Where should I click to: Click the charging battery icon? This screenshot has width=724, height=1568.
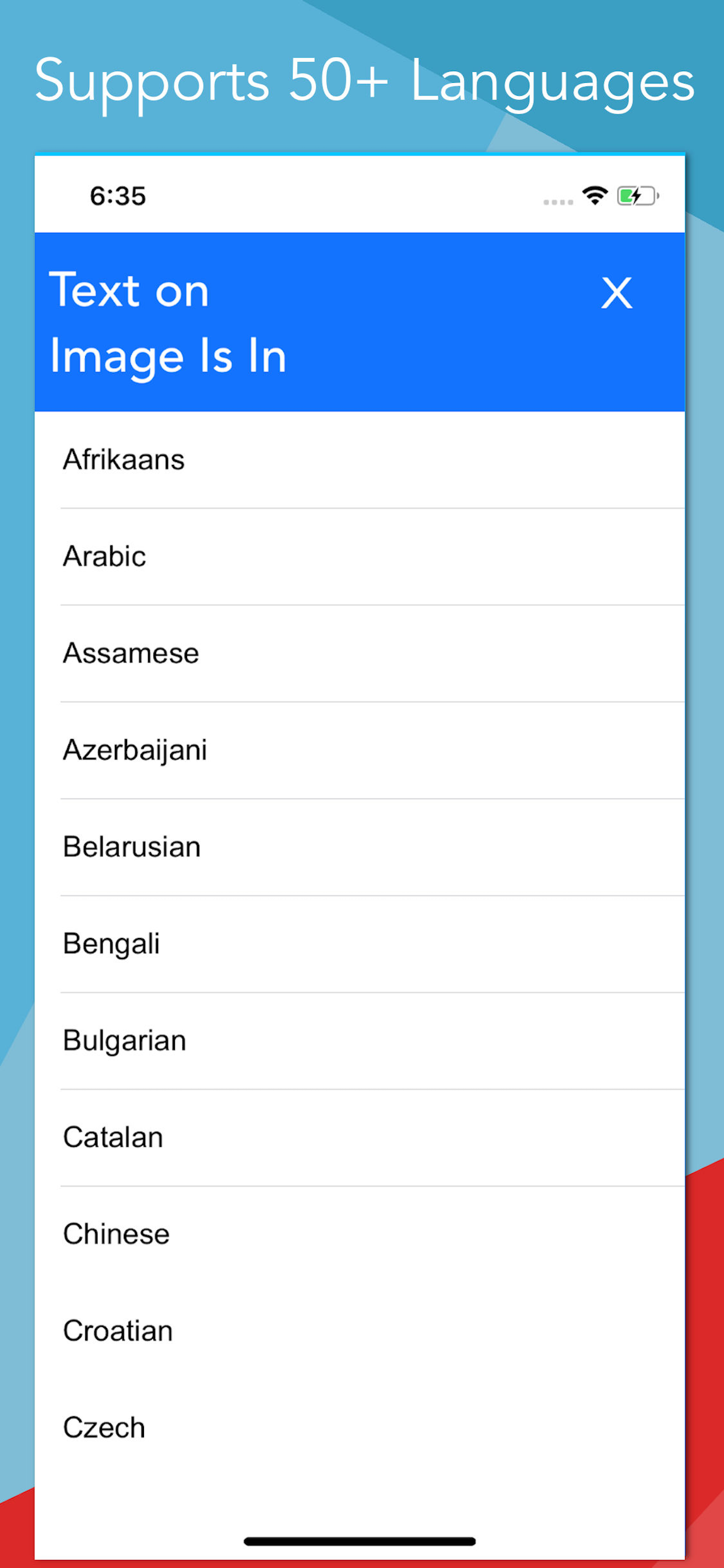638,196
